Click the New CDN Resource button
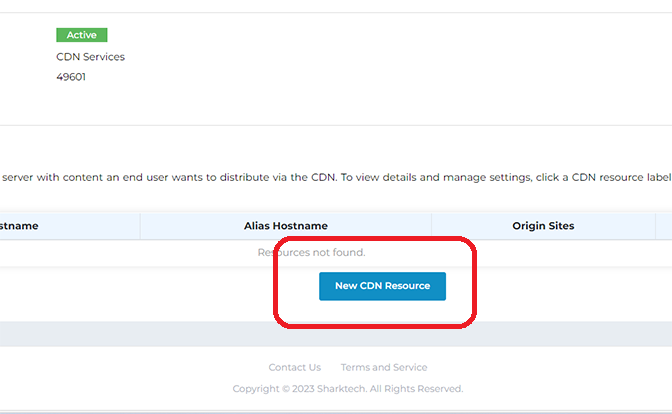The width and height of the screenshot is (672, 414). tap(382, 286)
